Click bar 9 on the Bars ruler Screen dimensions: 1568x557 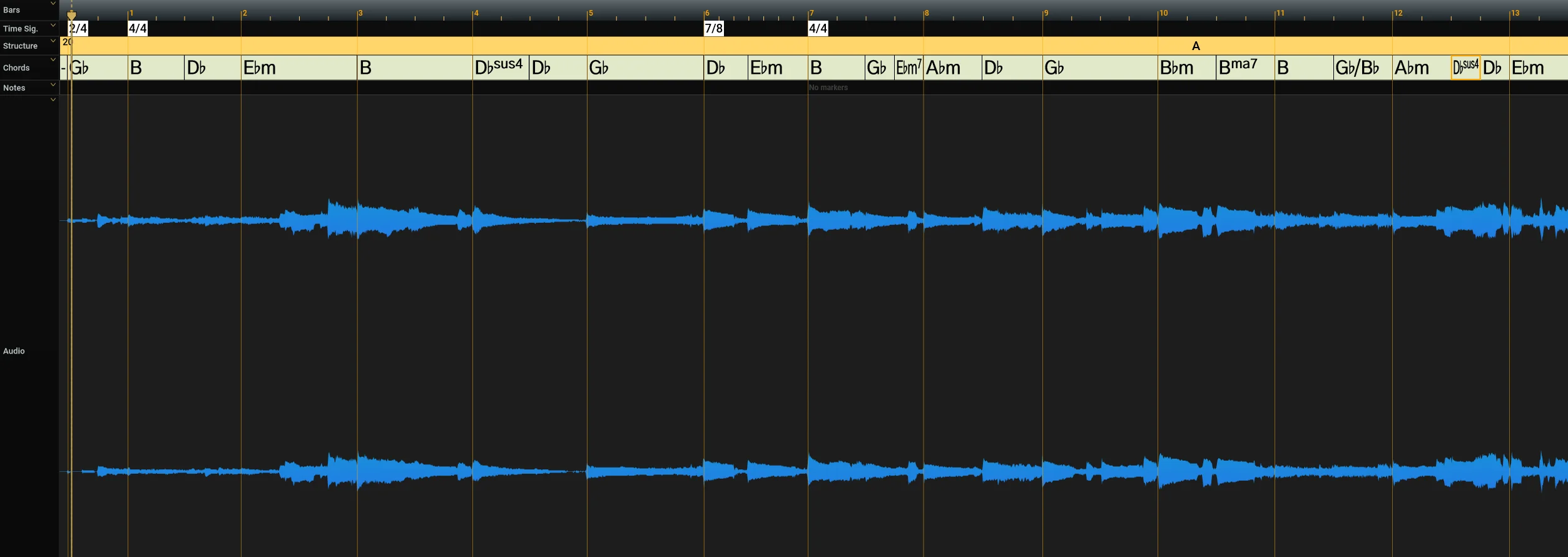(1045, 13)
